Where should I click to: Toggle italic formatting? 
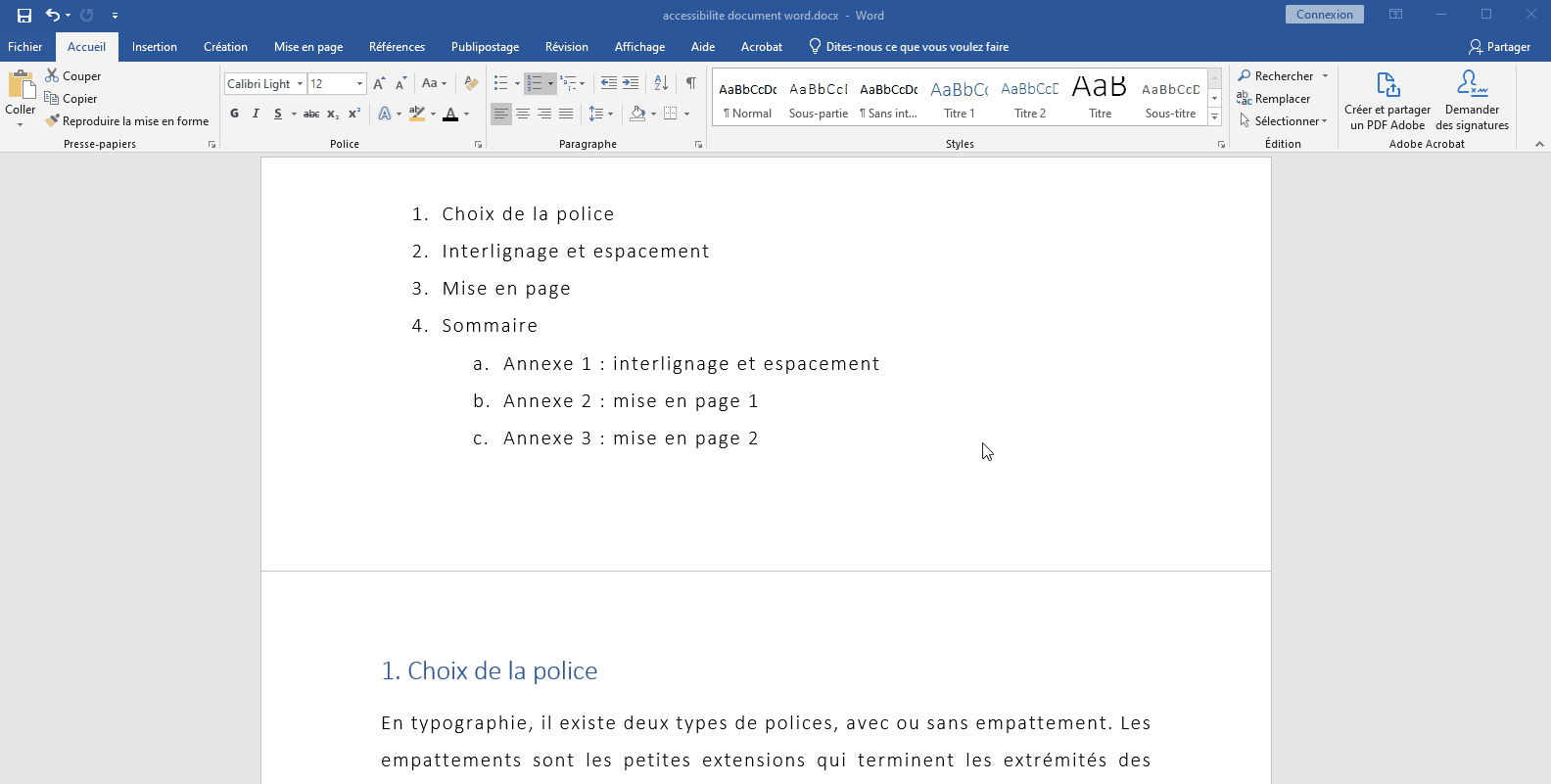click(256, 114)
